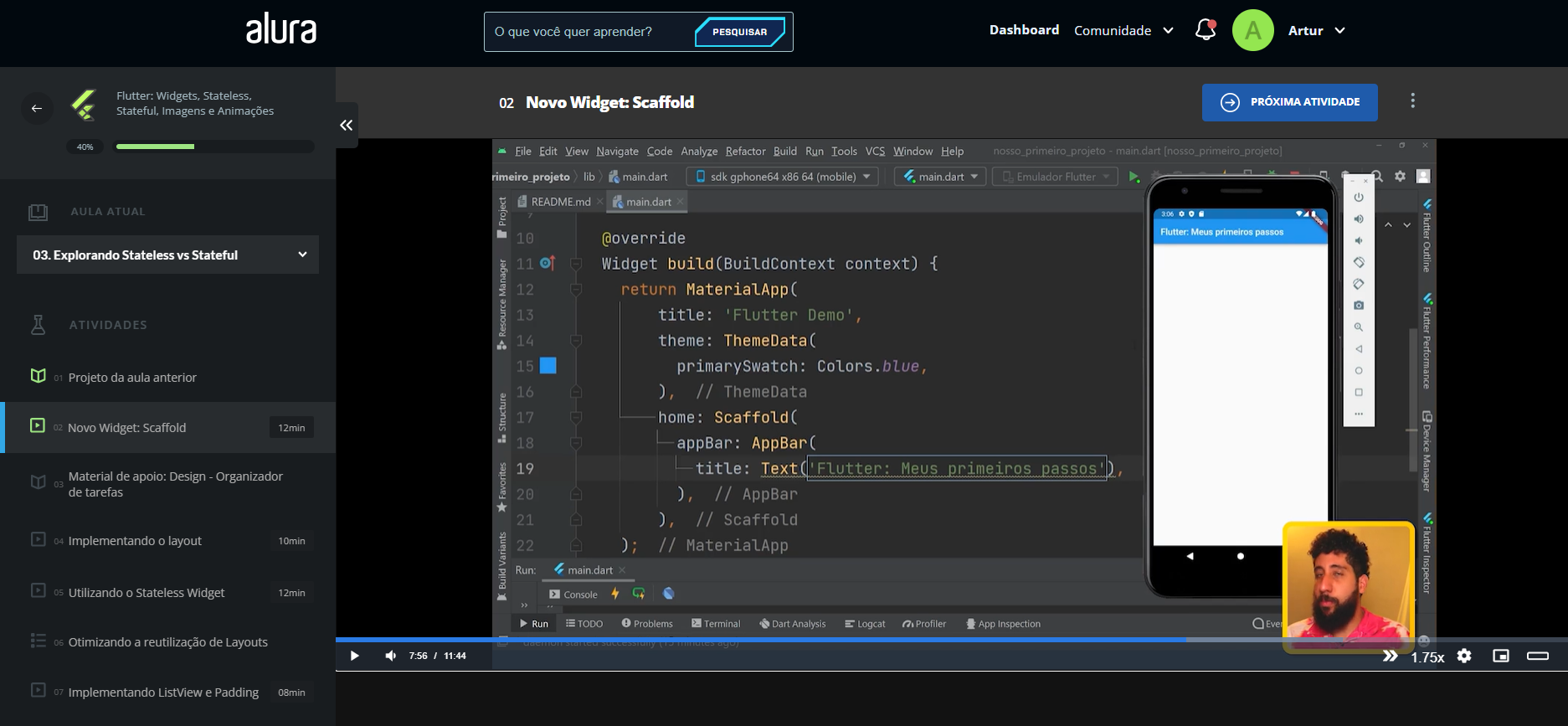The width and height of the screenshot is (1568, 726).
Task: Click the green Run triangle button in toolbar
Action: tap(1134, 177)
